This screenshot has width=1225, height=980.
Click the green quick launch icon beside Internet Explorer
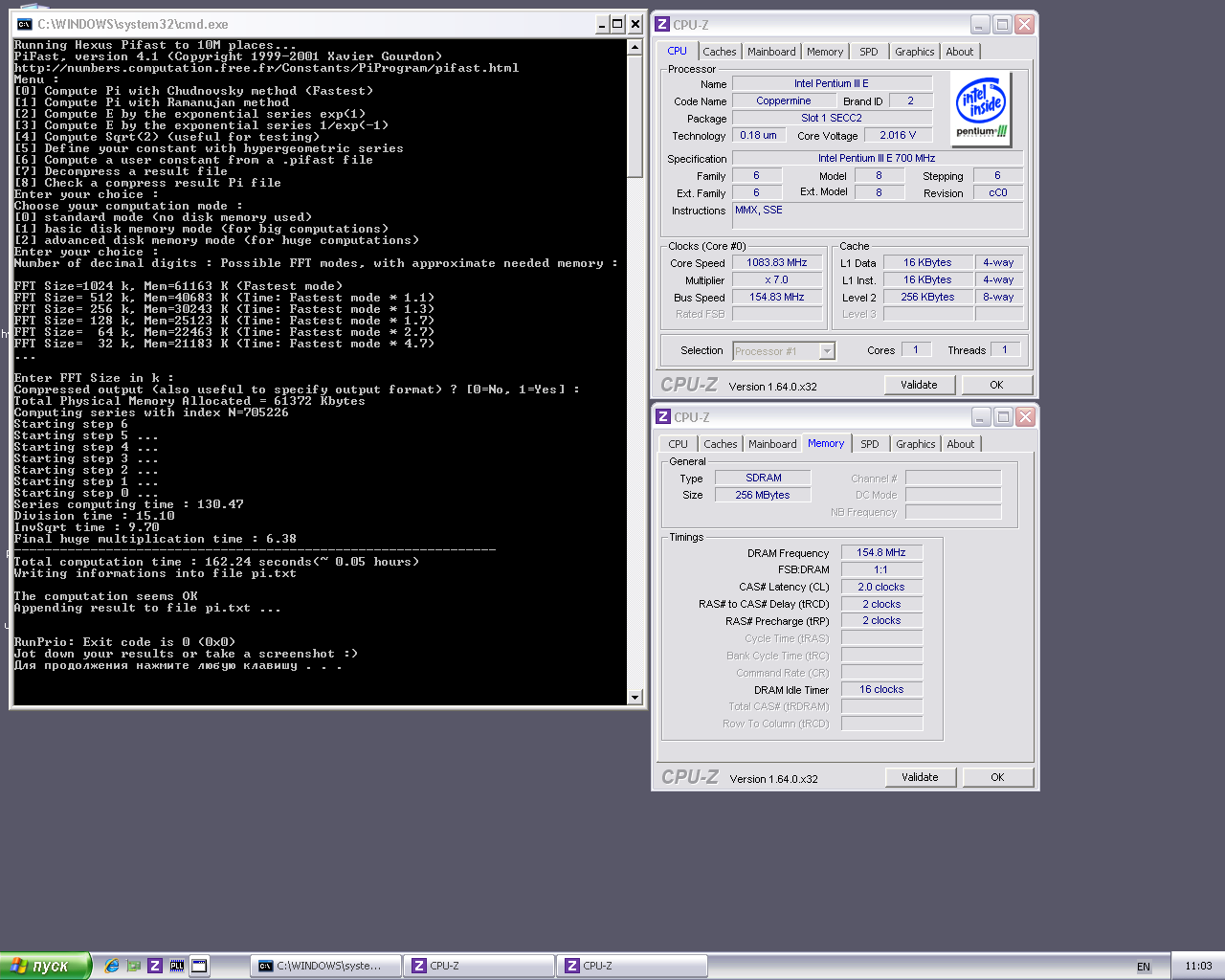pyautogui.click(x=134, y=966)
